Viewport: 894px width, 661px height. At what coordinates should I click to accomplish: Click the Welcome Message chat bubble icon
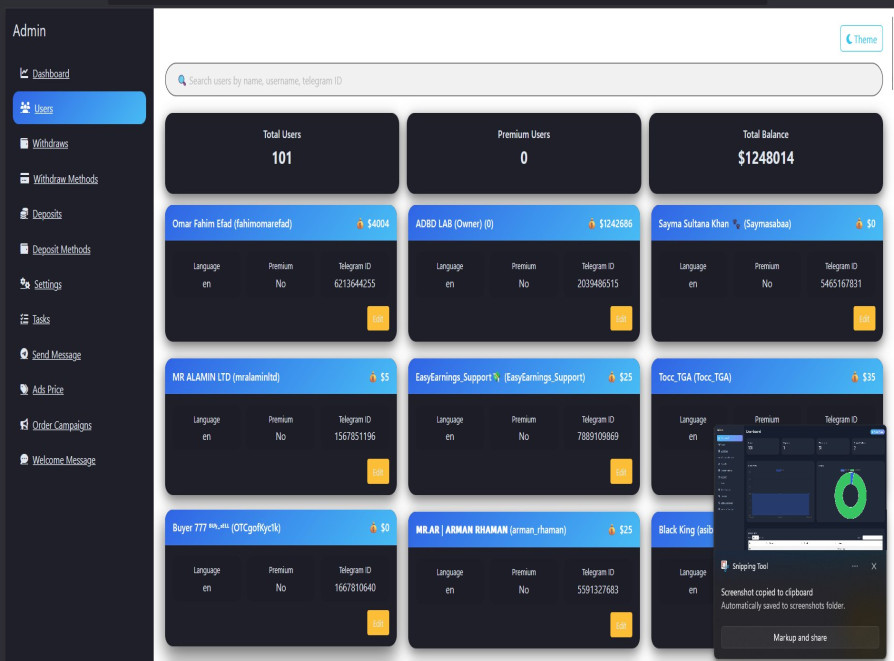(x=24, y=460)
